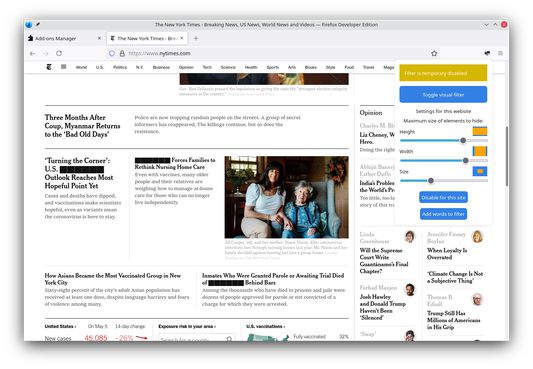This screenshot has height=369, width=533.
Task: Click the U.S. vaccinations map graphic
Action: [x=268, y=337]
